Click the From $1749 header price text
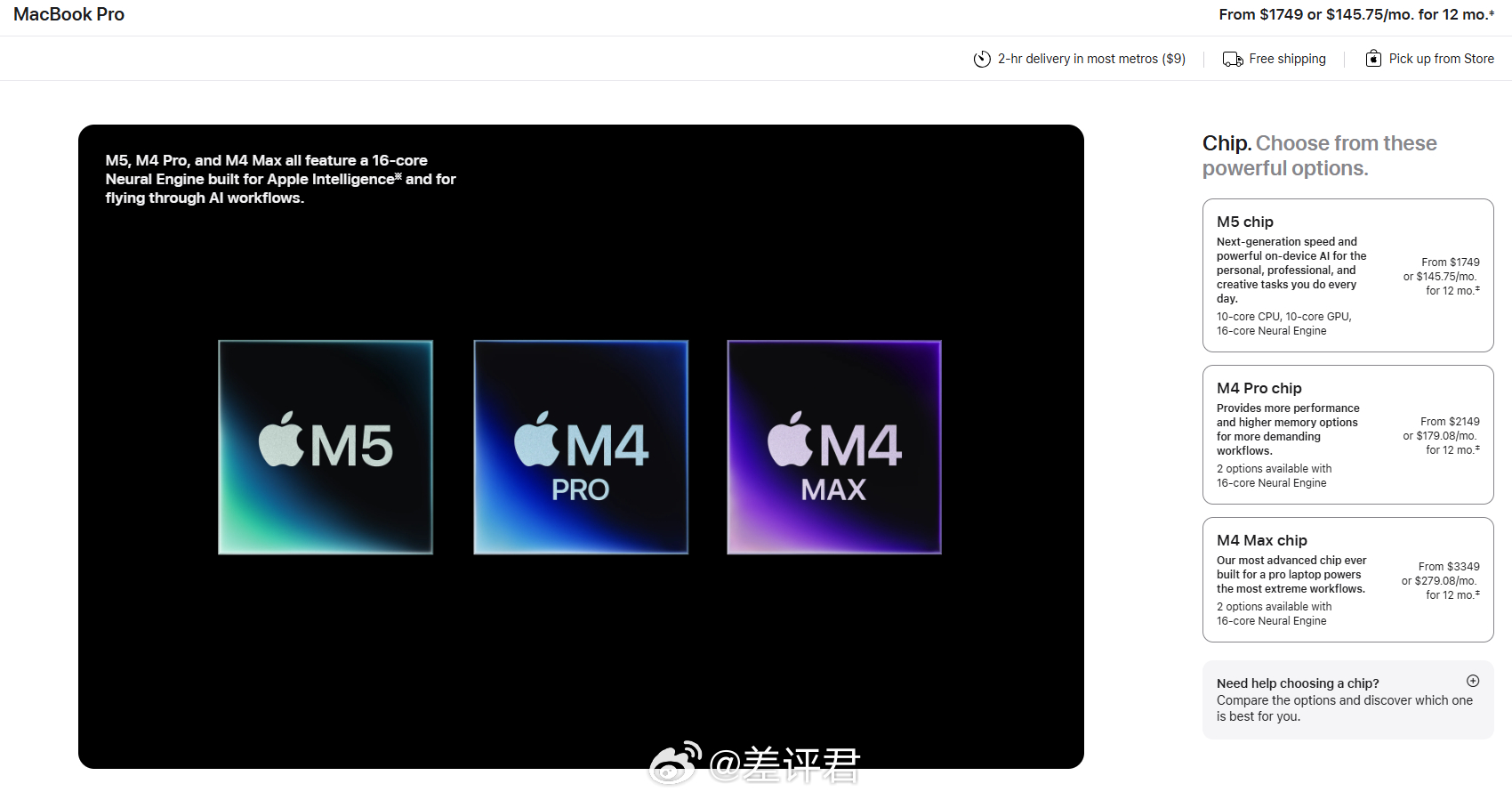 (x=1356, y=14)
